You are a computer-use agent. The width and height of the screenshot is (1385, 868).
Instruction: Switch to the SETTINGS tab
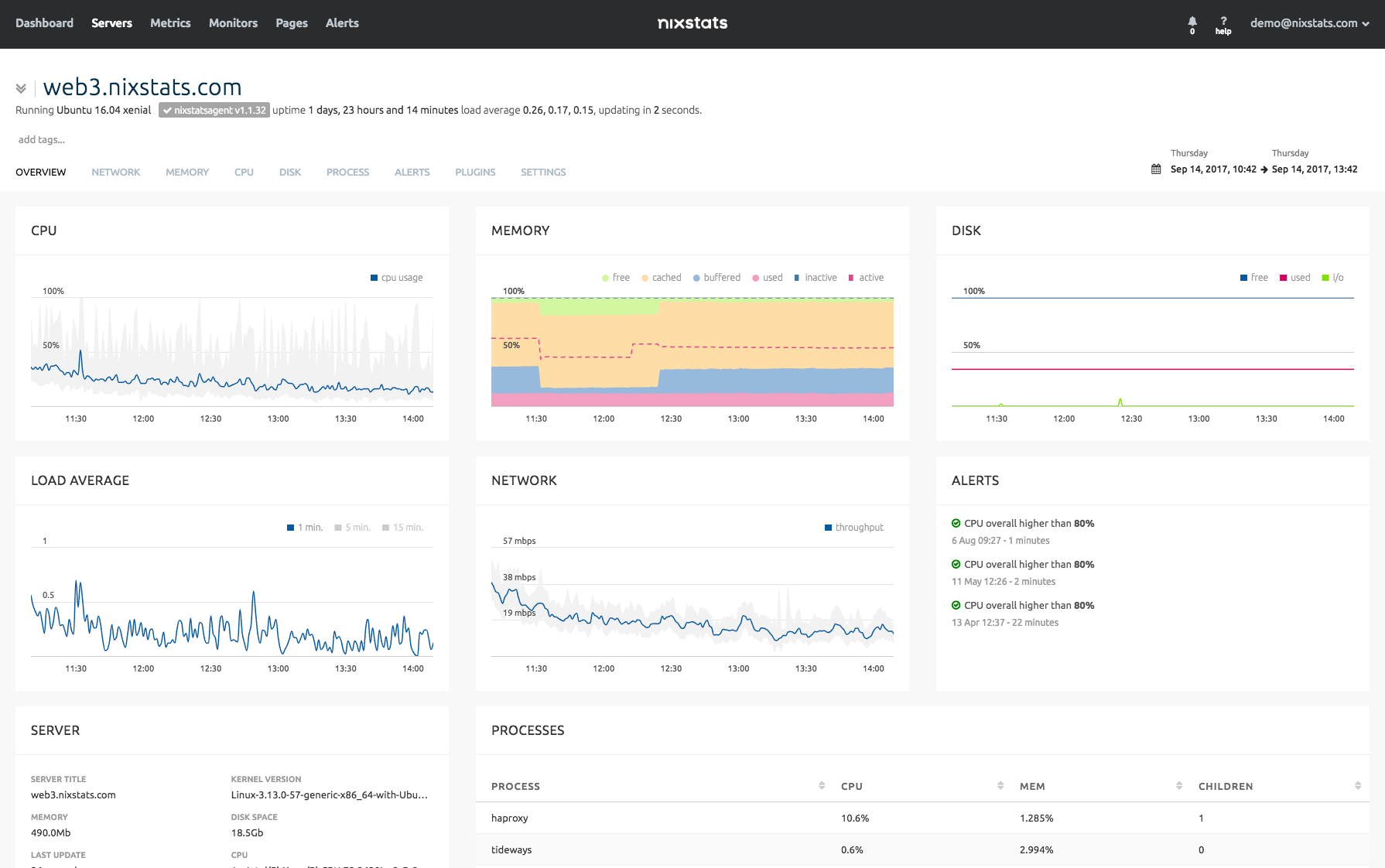click(543, 173)
